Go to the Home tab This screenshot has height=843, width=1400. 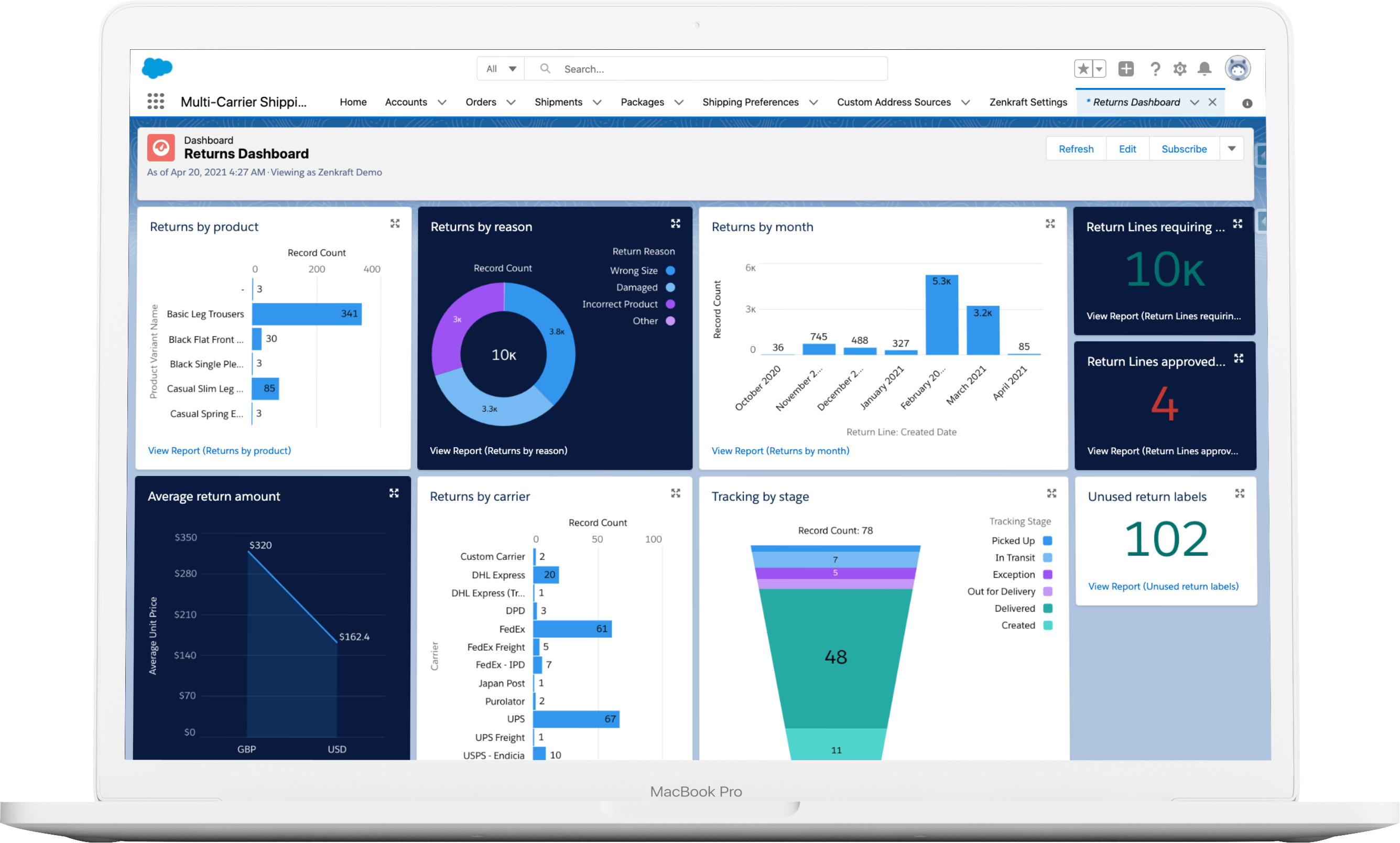(353, 102)
